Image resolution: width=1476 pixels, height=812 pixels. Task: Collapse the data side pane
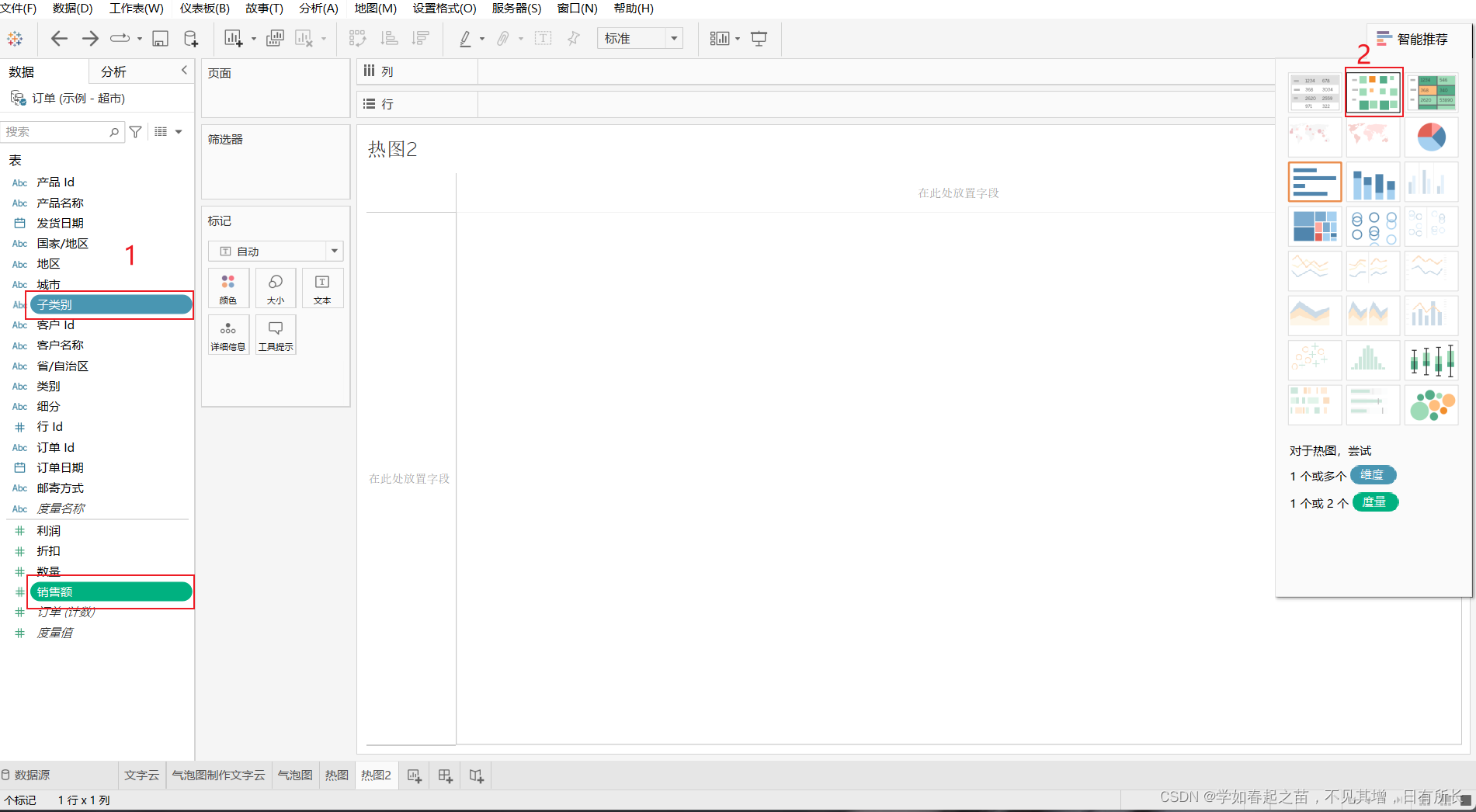(x=184, y=71)
